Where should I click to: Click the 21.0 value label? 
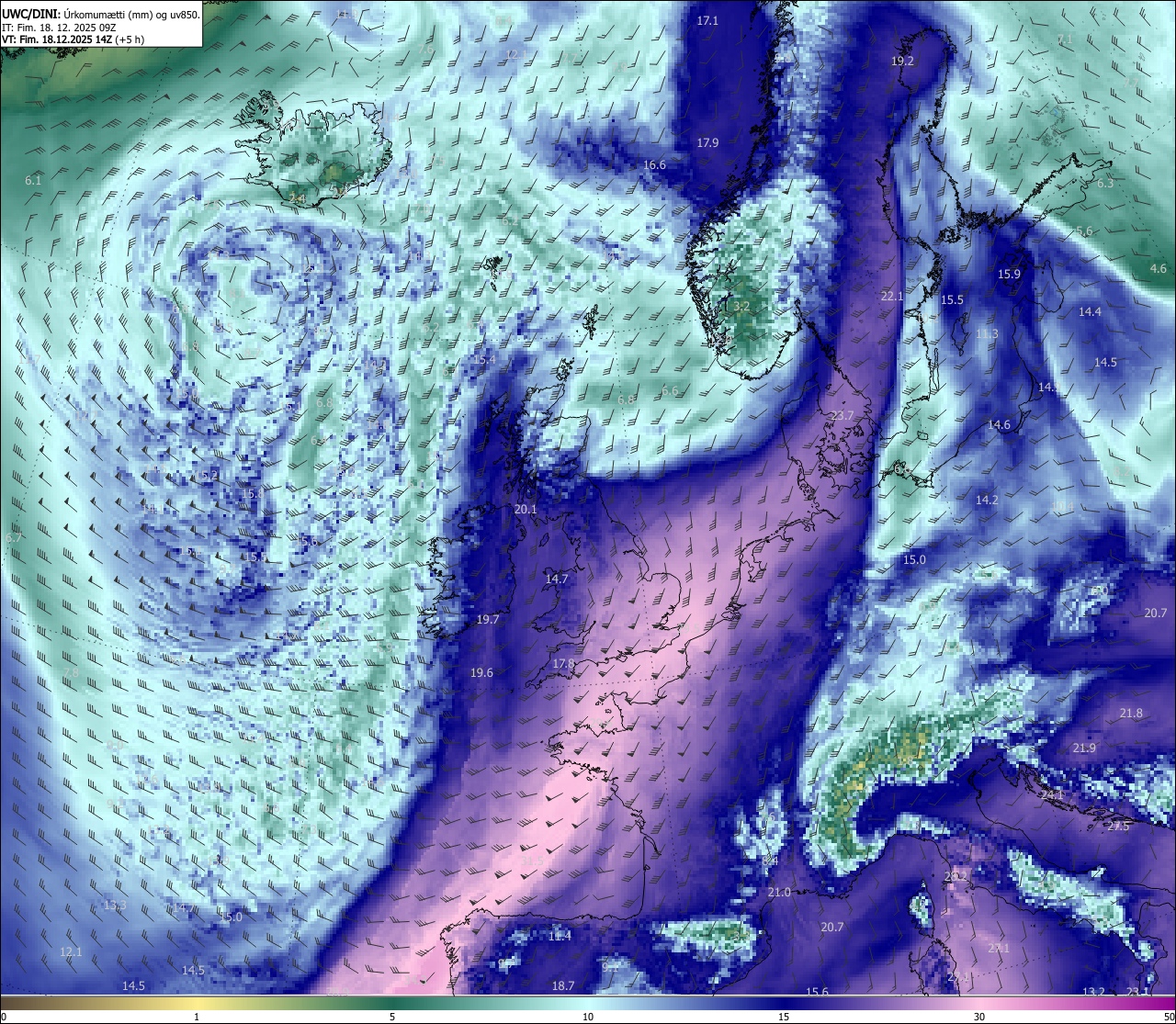(779, 892)
